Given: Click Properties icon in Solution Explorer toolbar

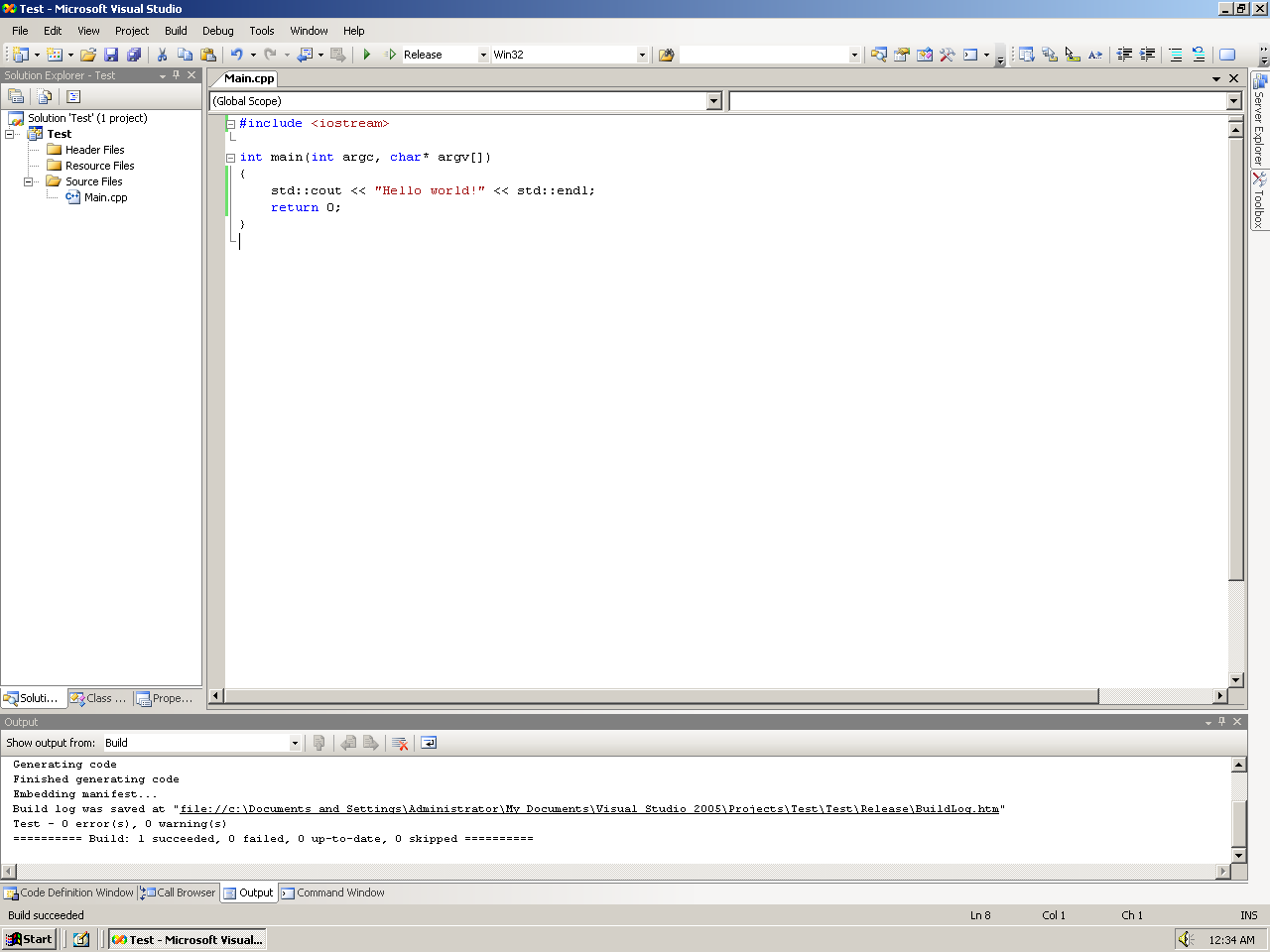Looking at the screenshot, I should [x=16, y=96].
